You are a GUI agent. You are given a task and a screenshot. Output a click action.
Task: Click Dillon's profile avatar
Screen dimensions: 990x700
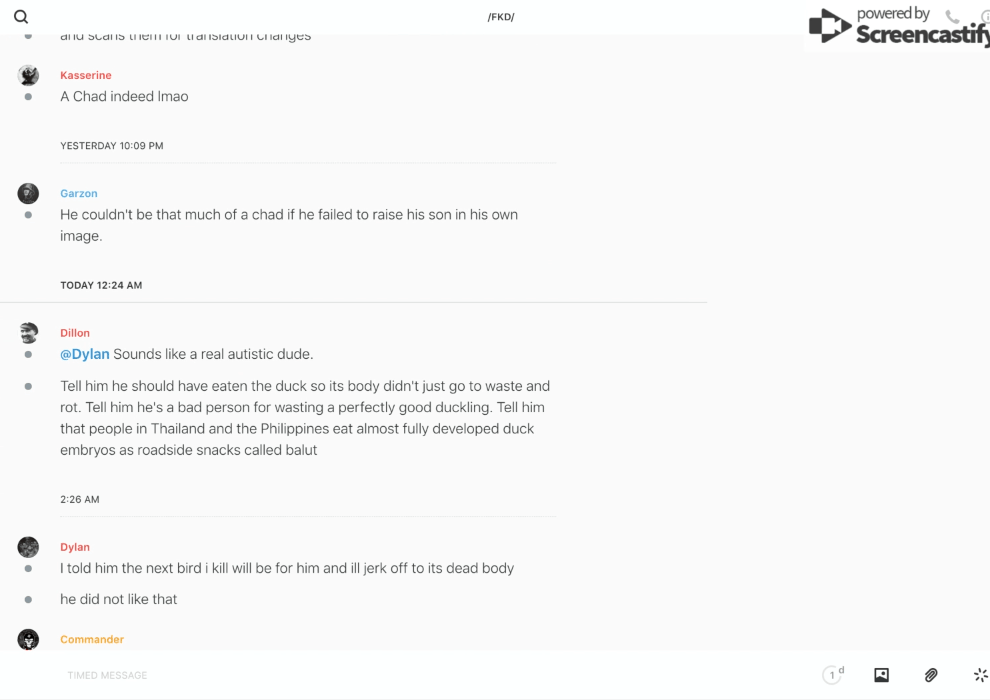[28, 333]
